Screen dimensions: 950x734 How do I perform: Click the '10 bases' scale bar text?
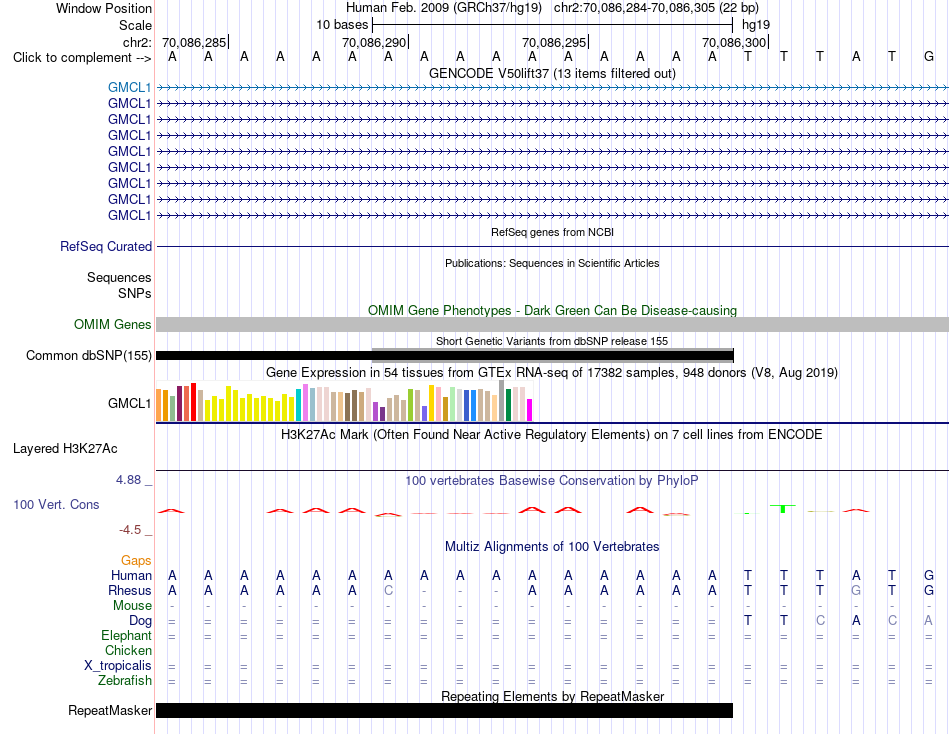point(342,25)
